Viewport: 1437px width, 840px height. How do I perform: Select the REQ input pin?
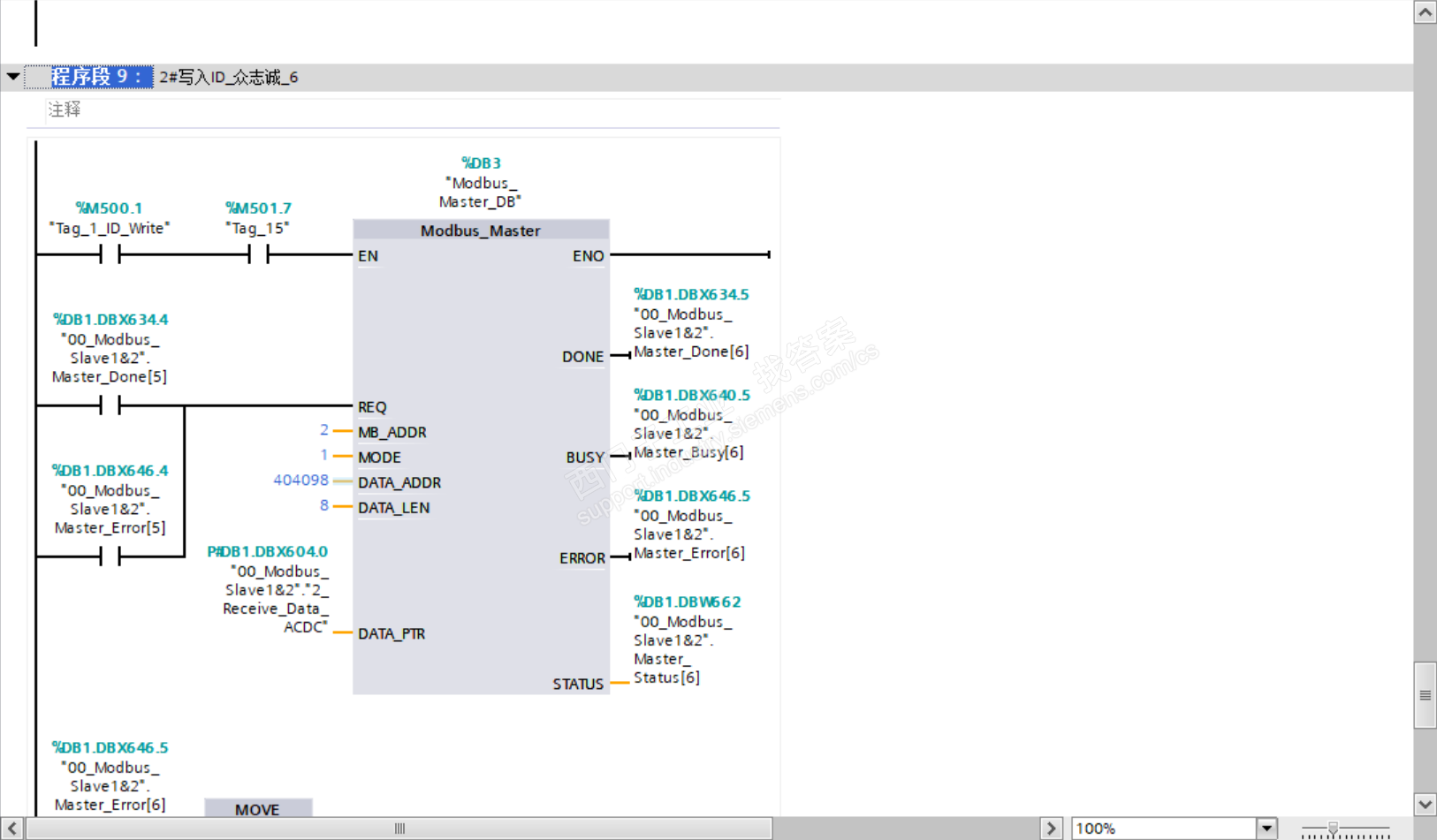point(372,407)
